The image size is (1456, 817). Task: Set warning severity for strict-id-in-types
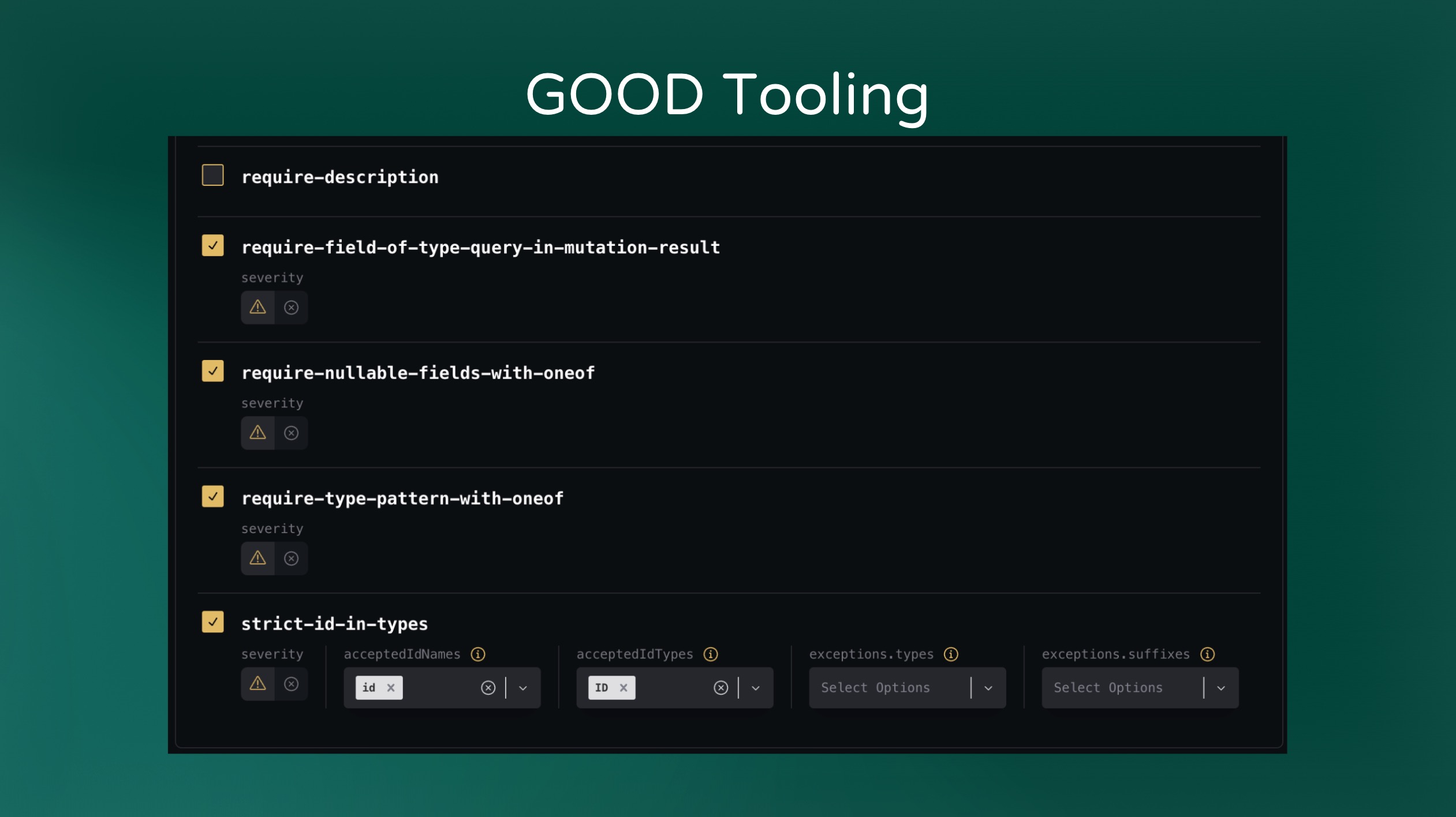point(257,684)
